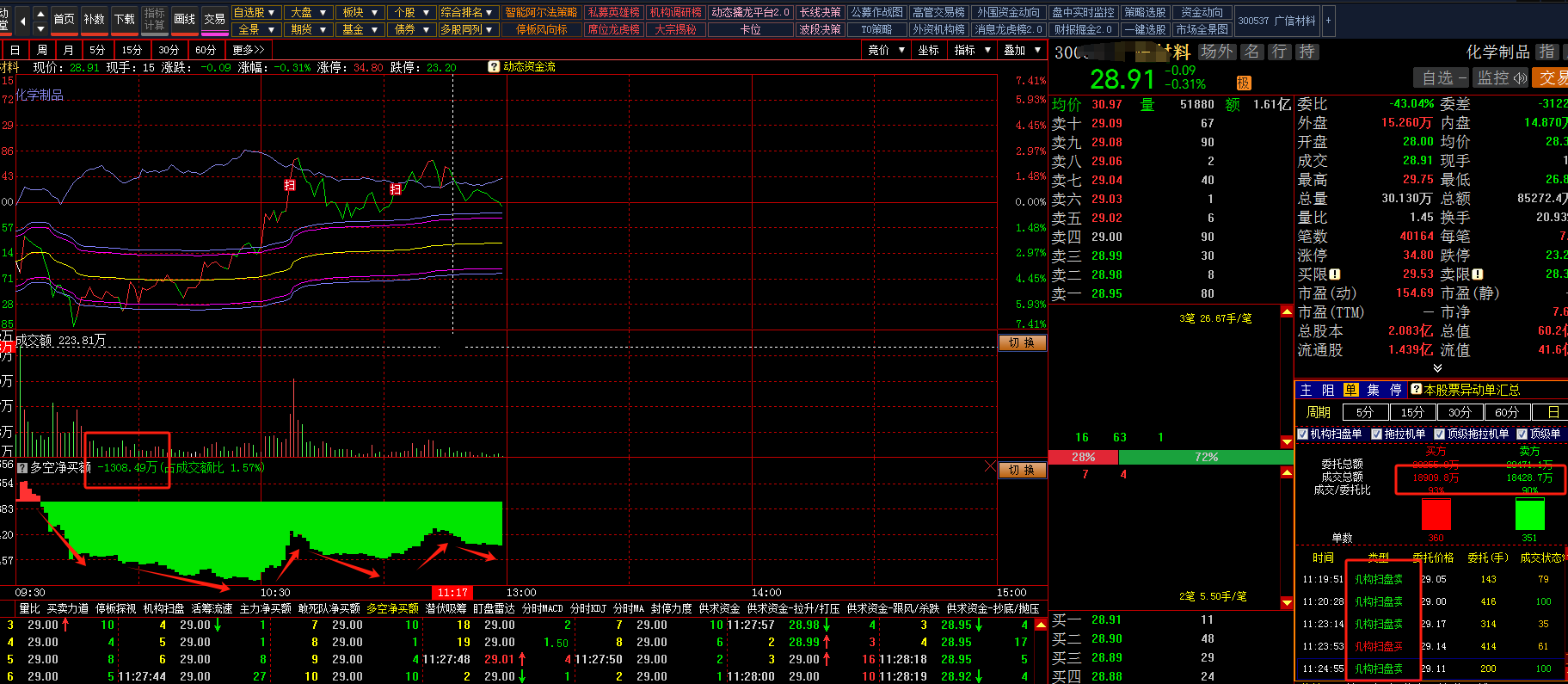The image size is (1568, 684).
Task: Open 指标计算 indicator calculation tool
Action: point(155,19)
